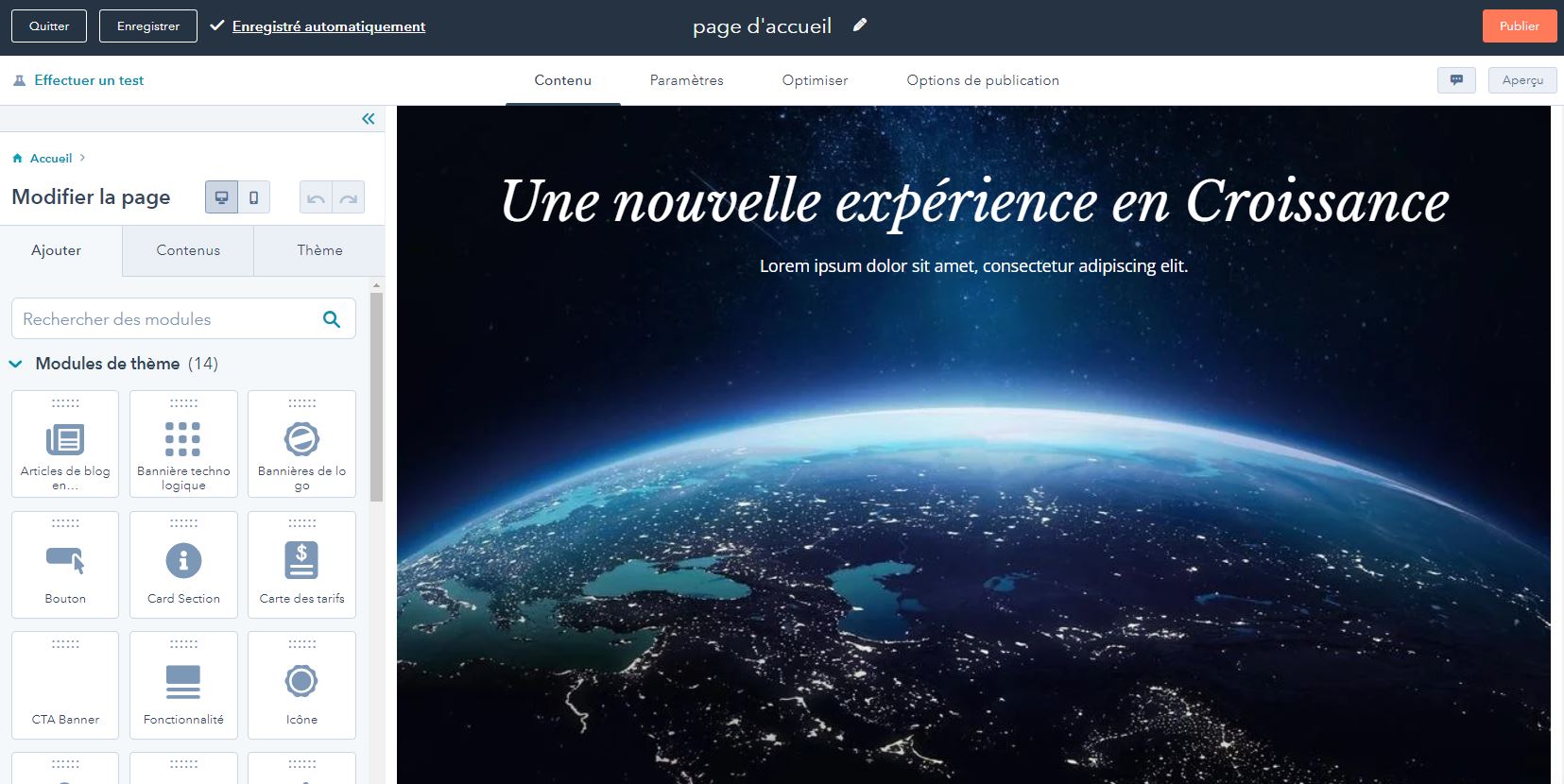Select the Carte des tarifs module
1564x784 pixels.
pyautogui.click(x=301, y=565)
